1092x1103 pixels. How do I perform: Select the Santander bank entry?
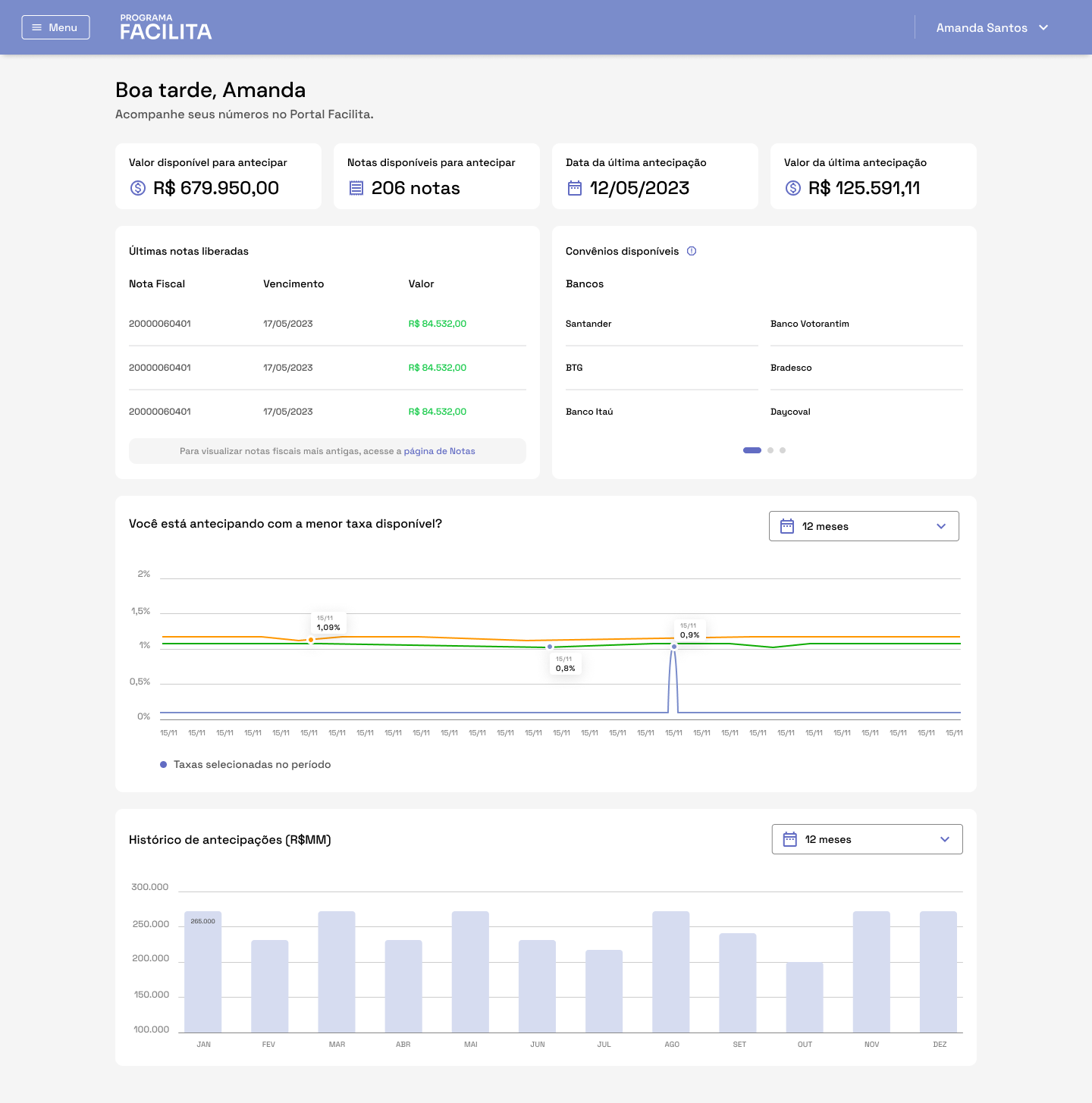[588, 324]
